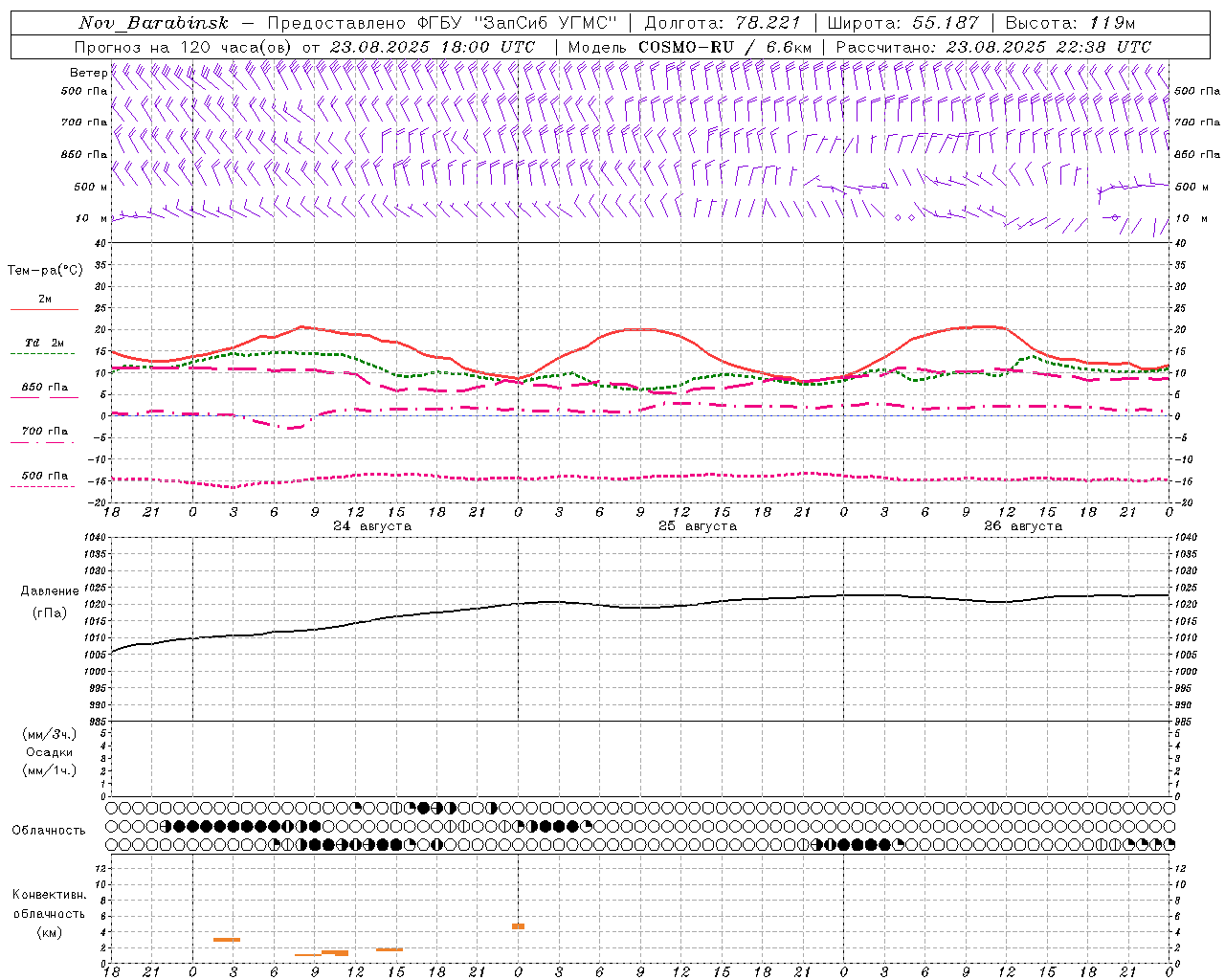
Task: Click the Облачность cloudiness row label
Action: point(49,830)
